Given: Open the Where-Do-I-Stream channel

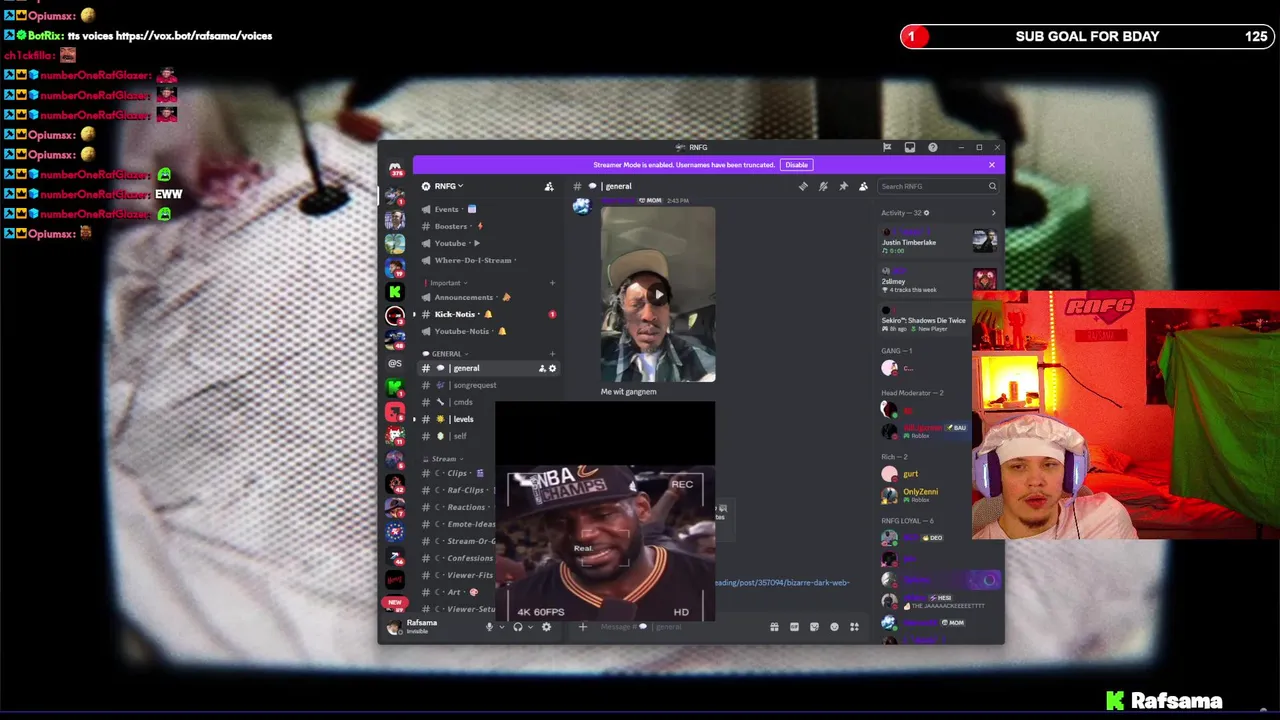Looking at the screenshot, I should coord(488,260).
